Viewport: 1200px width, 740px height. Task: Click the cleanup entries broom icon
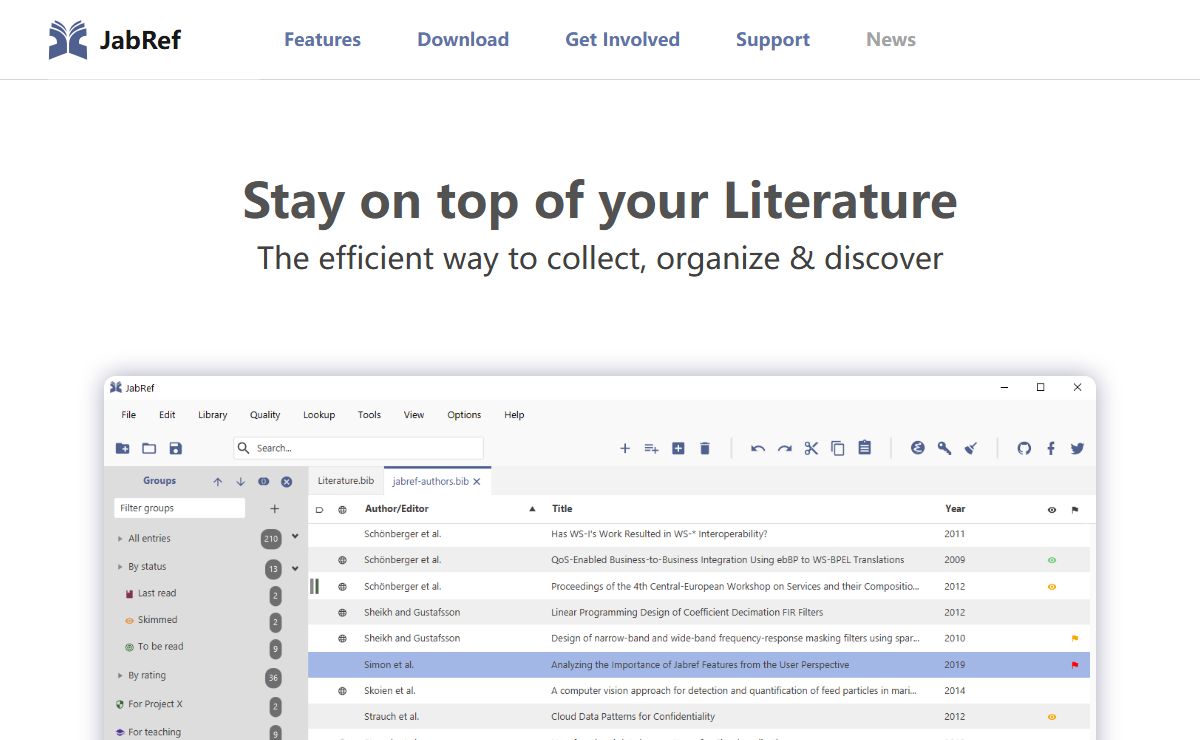click(x=970, y=448)
